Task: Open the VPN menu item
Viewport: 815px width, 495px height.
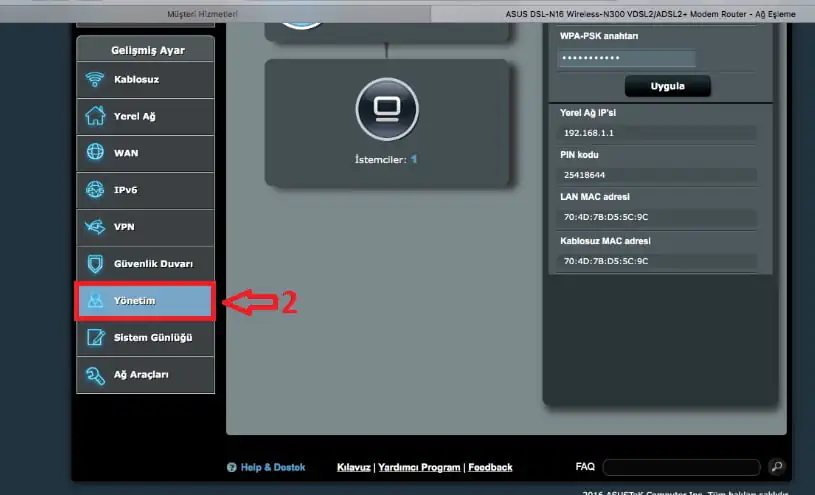Action: (x=146, y=227)
